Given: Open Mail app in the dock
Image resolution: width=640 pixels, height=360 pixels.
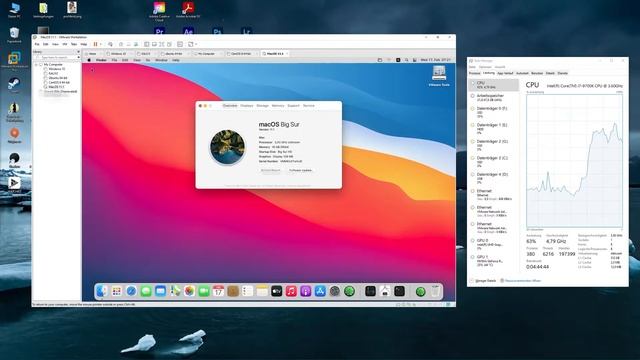Looking at the screenshot, I should [x=160, y=291].
